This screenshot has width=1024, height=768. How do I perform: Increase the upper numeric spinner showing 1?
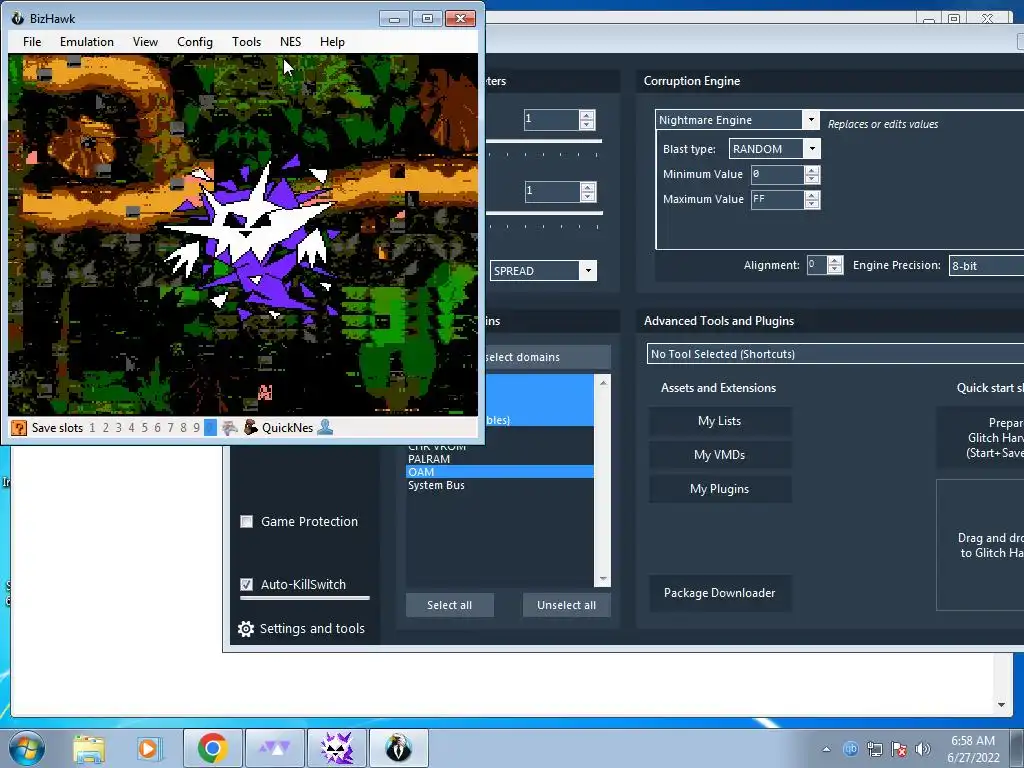(x=587, y=116)
